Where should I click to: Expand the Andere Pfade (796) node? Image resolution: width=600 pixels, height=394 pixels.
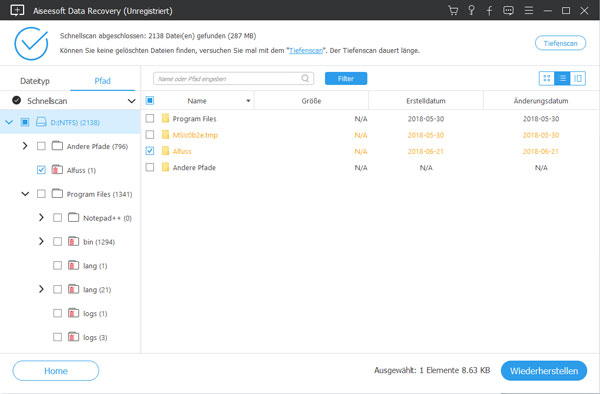[25, 146]
